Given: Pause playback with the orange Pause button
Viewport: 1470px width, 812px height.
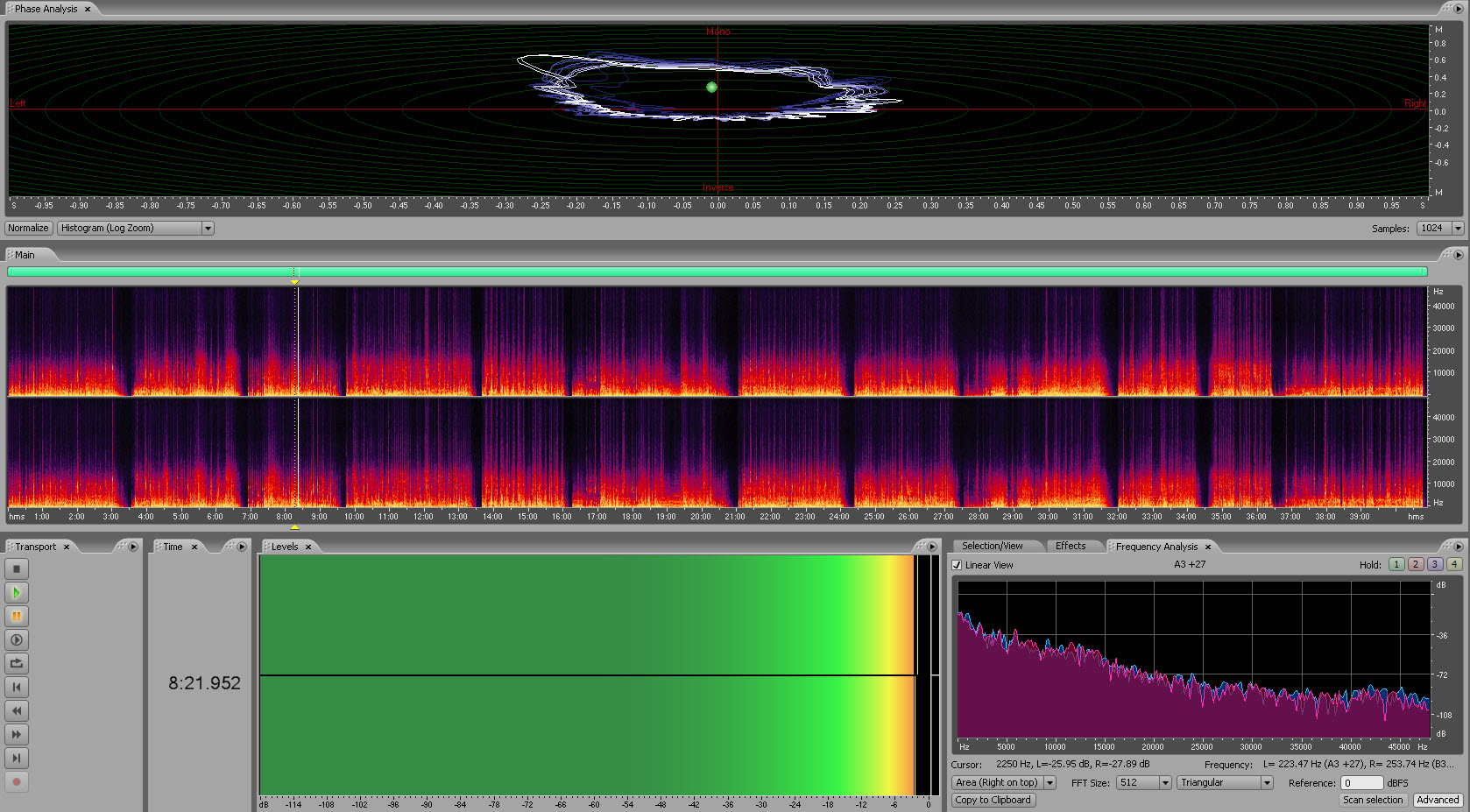Looking at the screenshot, I should tap(17, 617).
